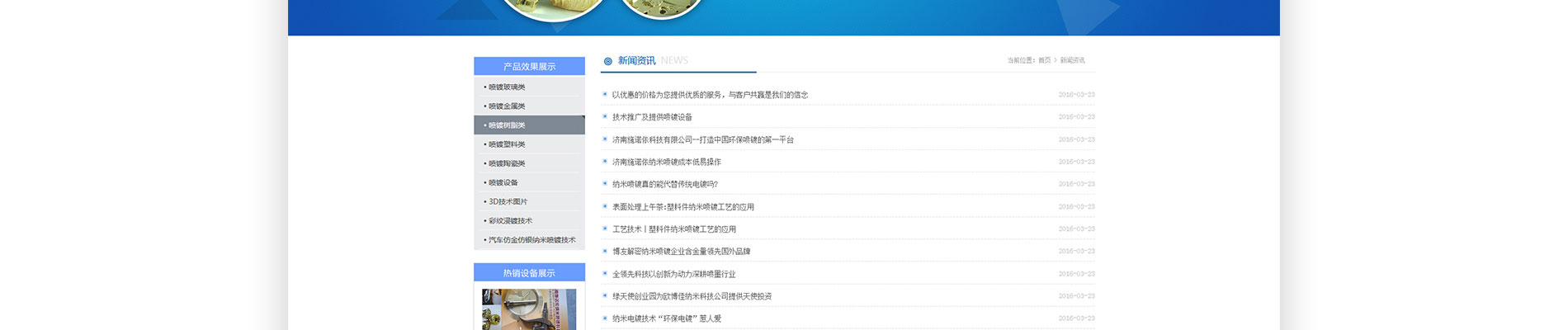Open article 打造中国环保喷镀的第一平台
Screen dimensions: 1568x330
pyautogui.click(x=703, y=139)
